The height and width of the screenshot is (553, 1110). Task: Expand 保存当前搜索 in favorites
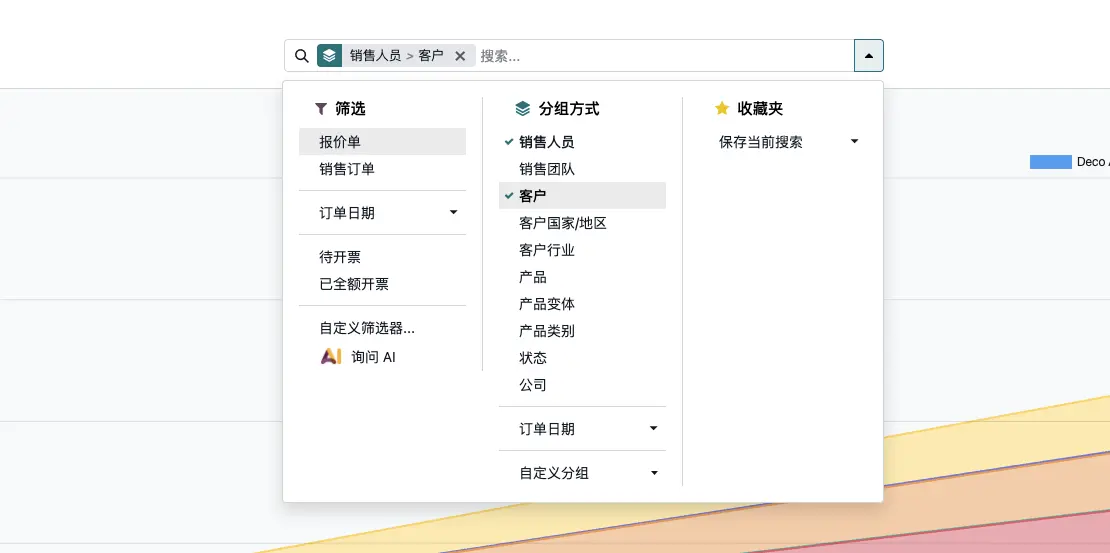(x=782, y=142)
